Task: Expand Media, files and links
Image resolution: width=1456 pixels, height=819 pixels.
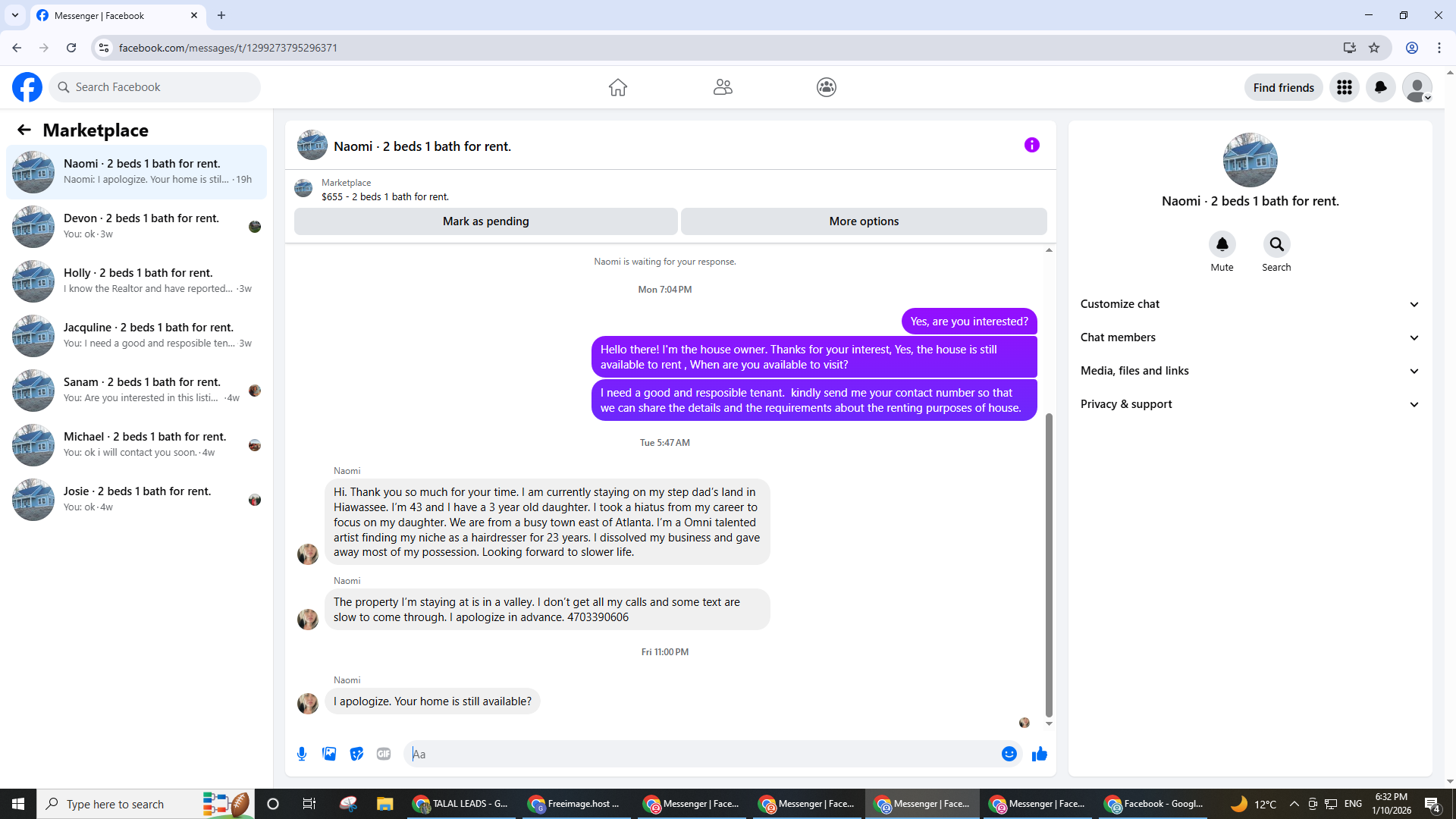Action: tap(1249, 371)
